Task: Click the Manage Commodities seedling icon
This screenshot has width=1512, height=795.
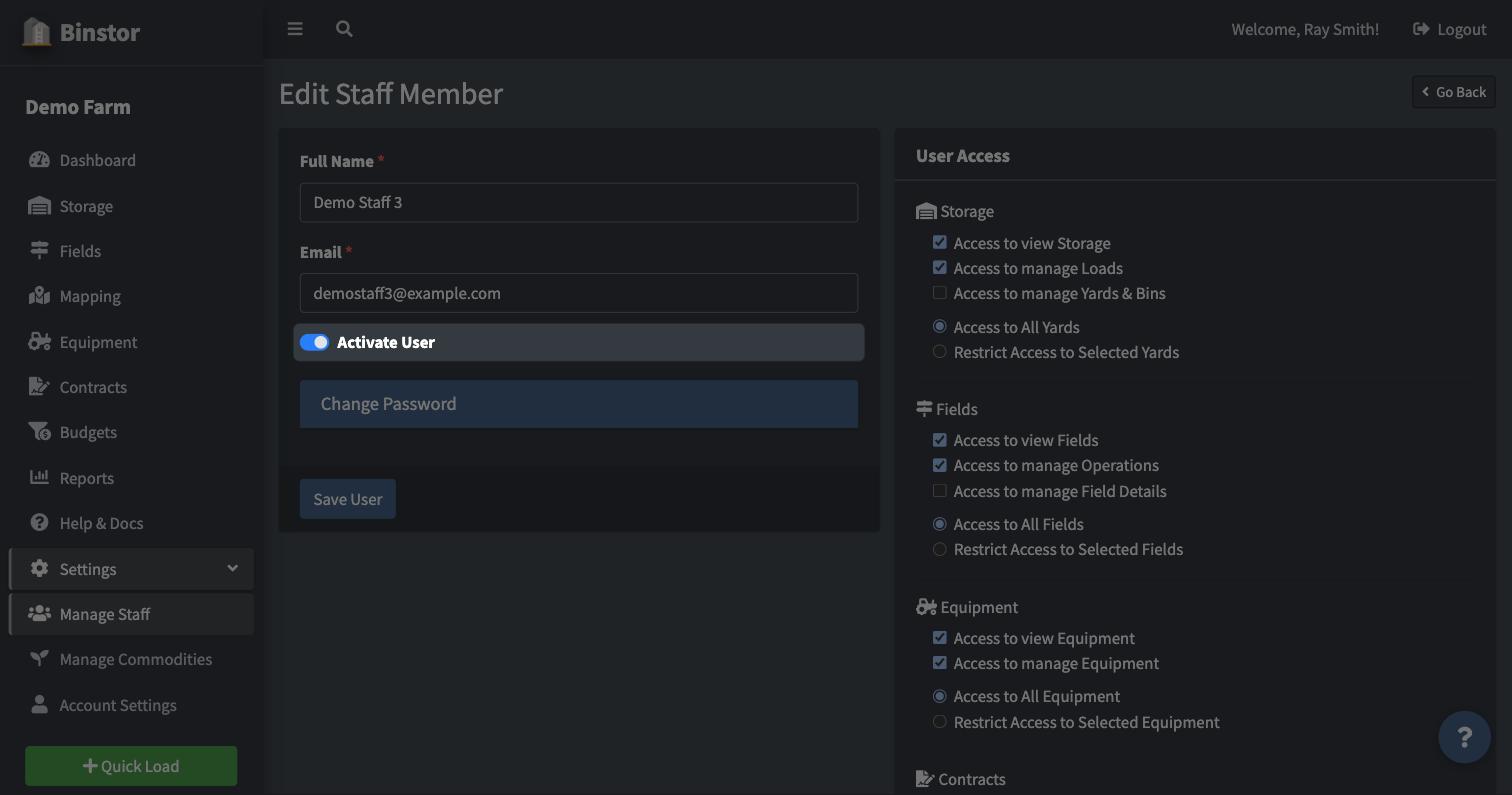Action: click(39, 659)
